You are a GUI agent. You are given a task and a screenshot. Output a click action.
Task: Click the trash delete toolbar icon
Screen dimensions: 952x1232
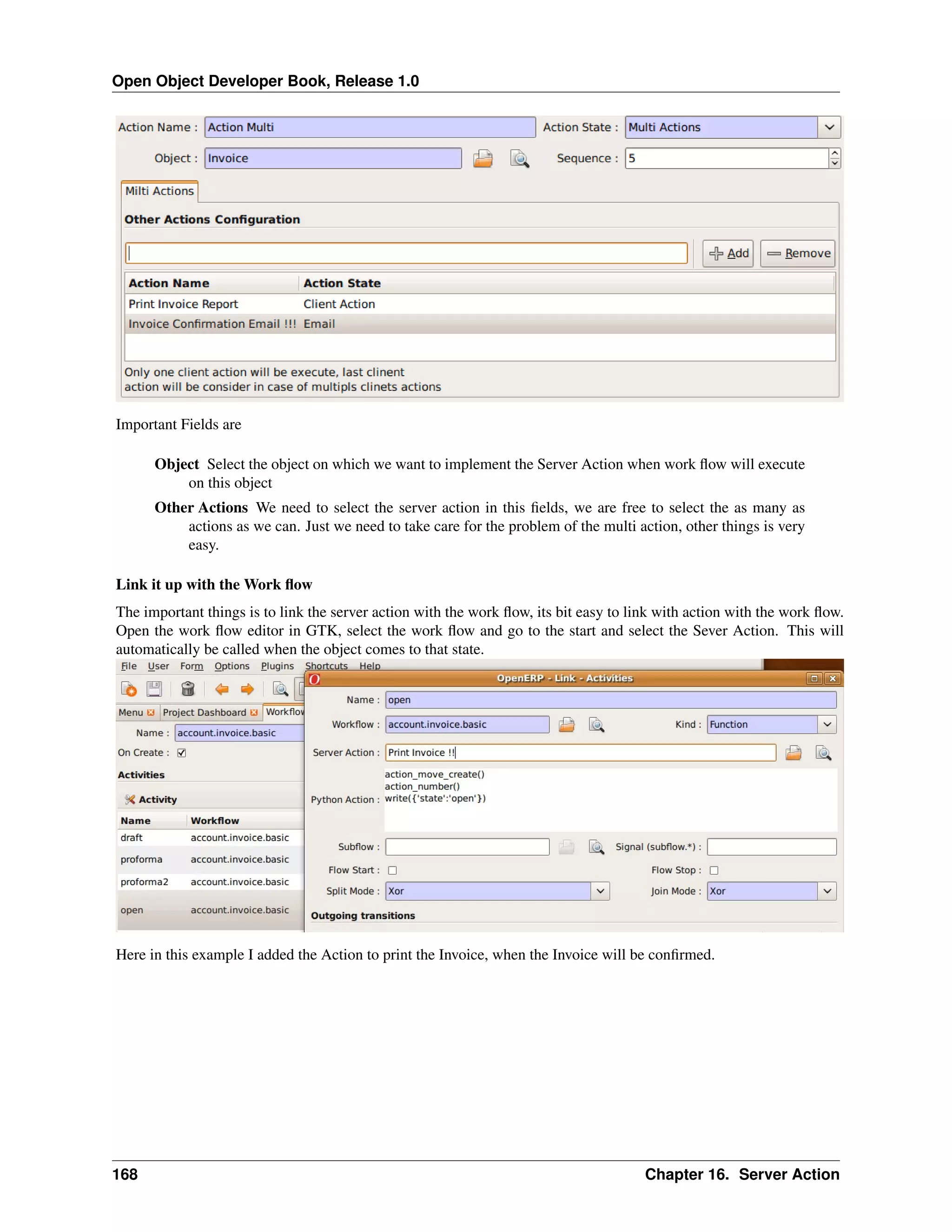pos(188,689)
